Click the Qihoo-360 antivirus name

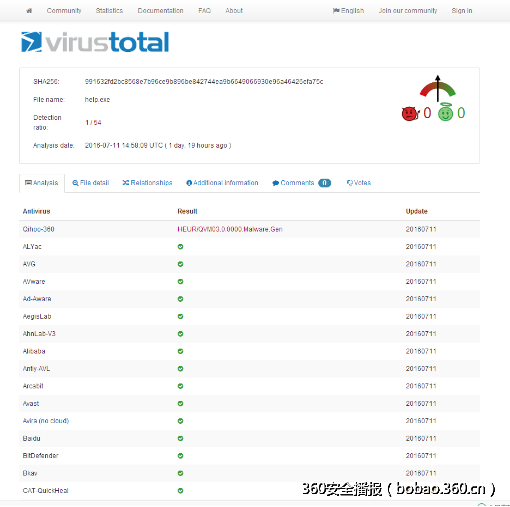38,229
